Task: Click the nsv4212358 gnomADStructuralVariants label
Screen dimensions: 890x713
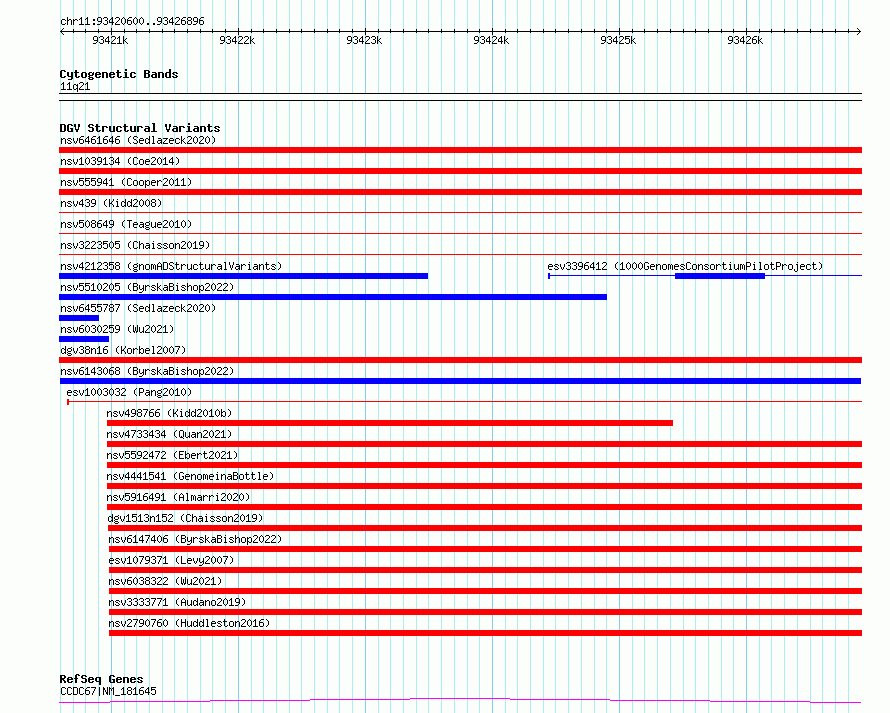Action: click(x=171, y=266)
